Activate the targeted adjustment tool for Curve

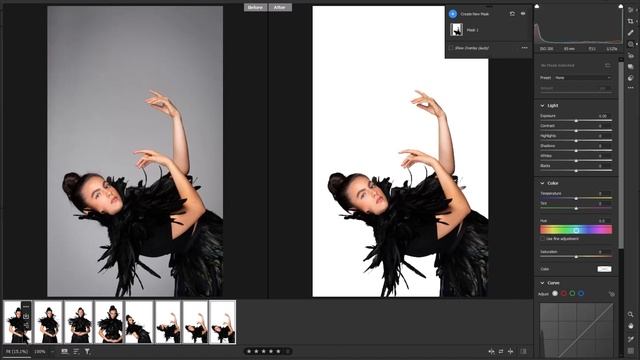[611, 293]
